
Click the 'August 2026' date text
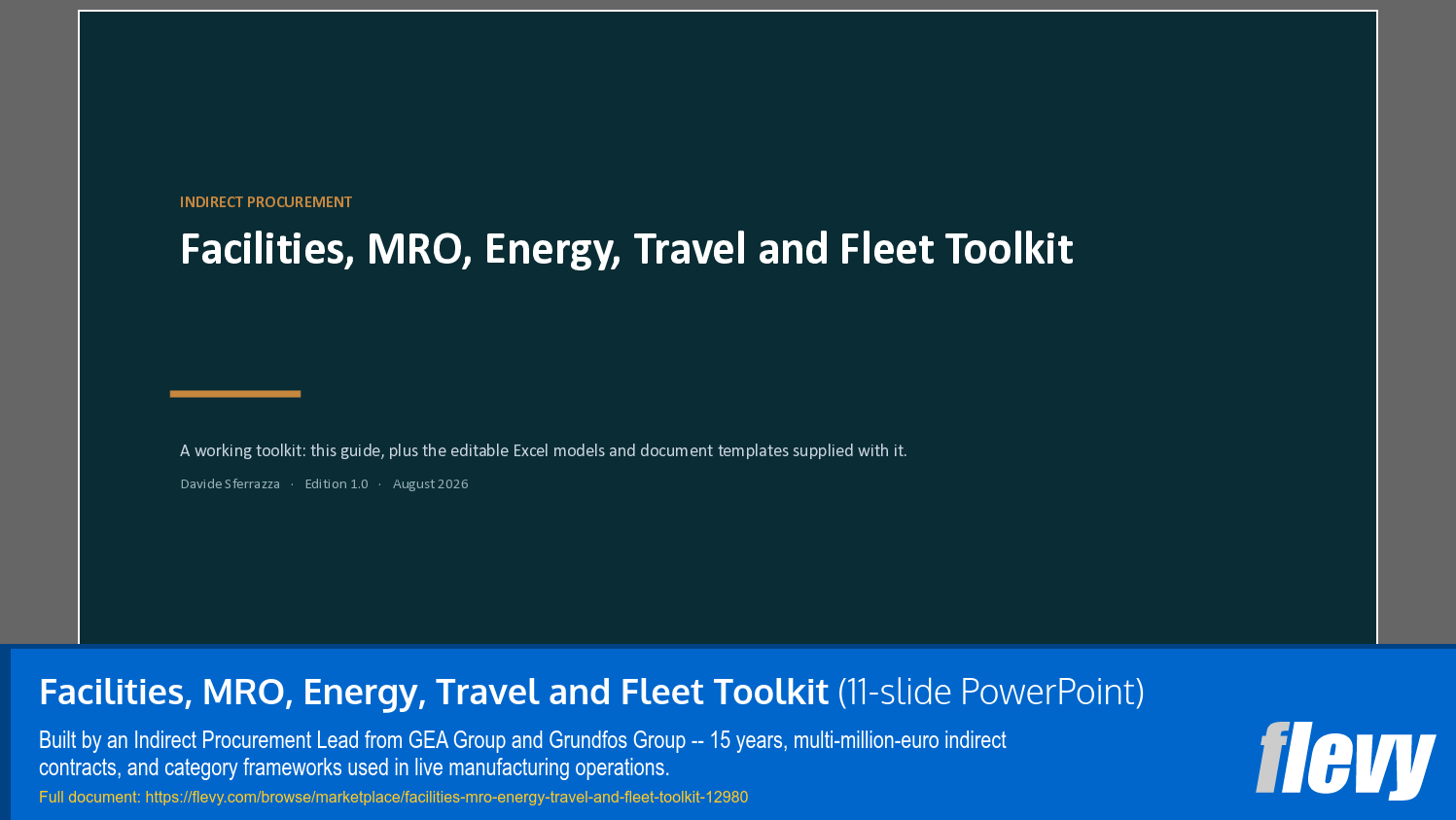pos(430,483)
